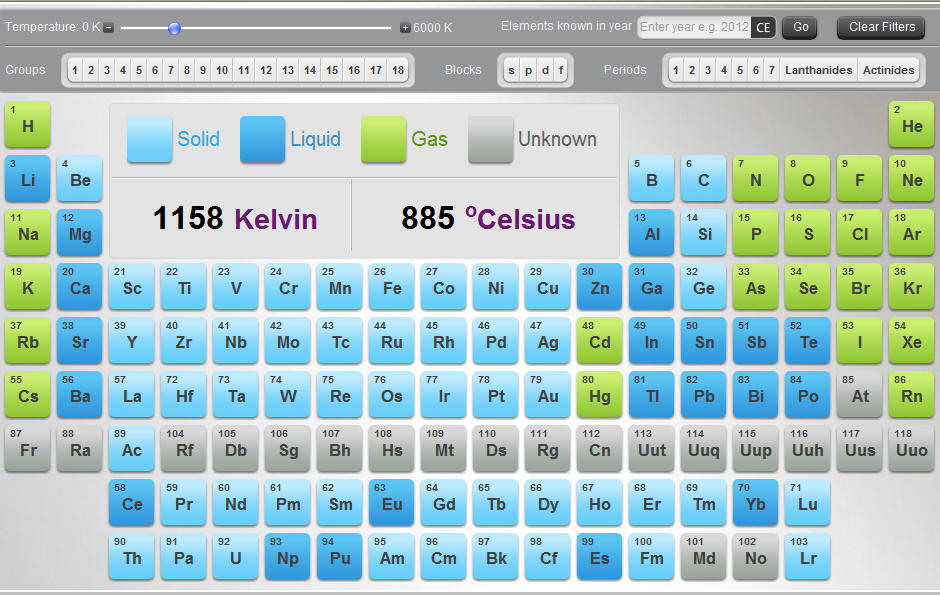940x595 pixels.
Task: Select the d block filter
Action: [x=545, y=70]
